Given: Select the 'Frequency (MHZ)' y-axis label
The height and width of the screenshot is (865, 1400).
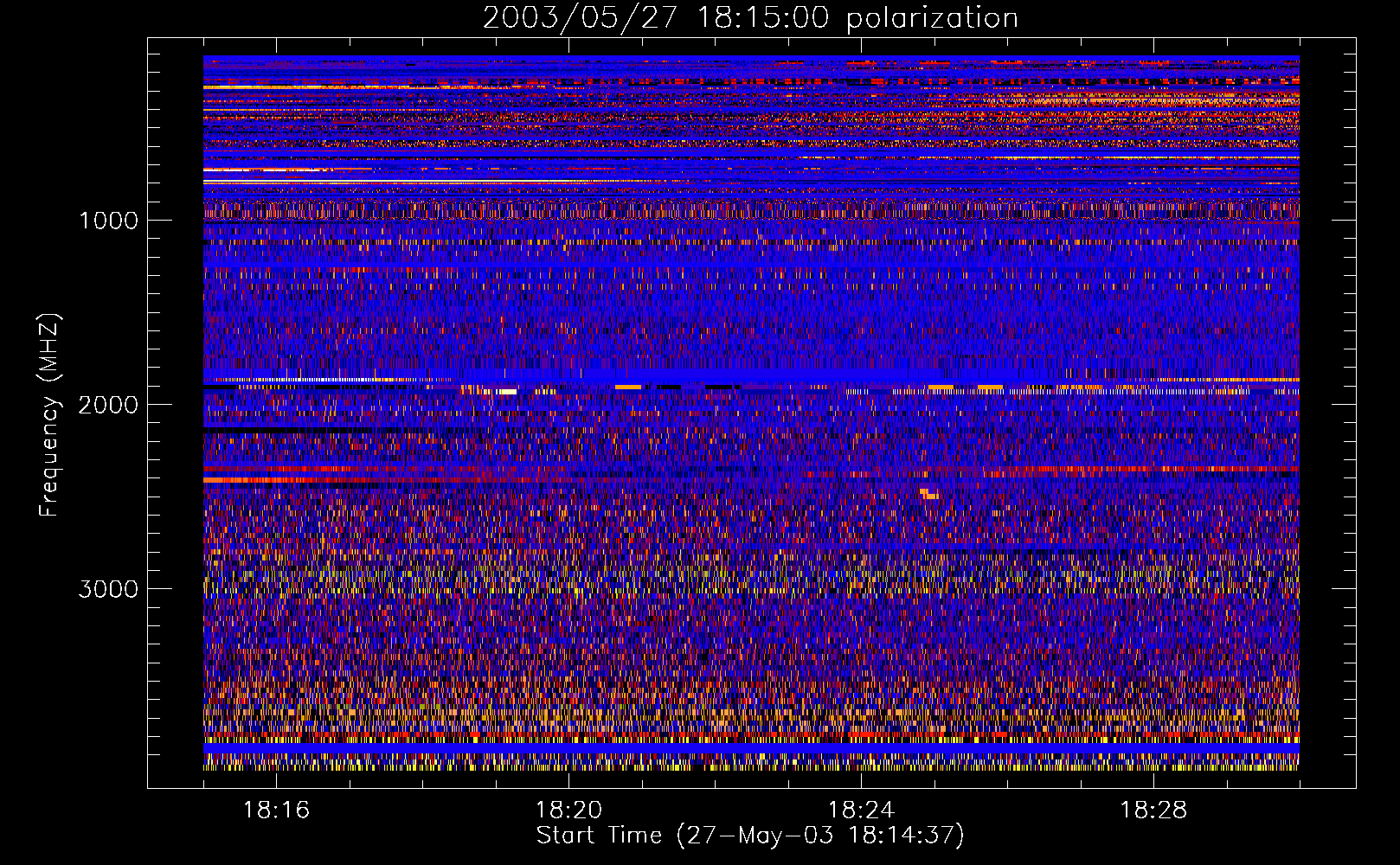Looking at the screenshot, I should tap(49, 415).
